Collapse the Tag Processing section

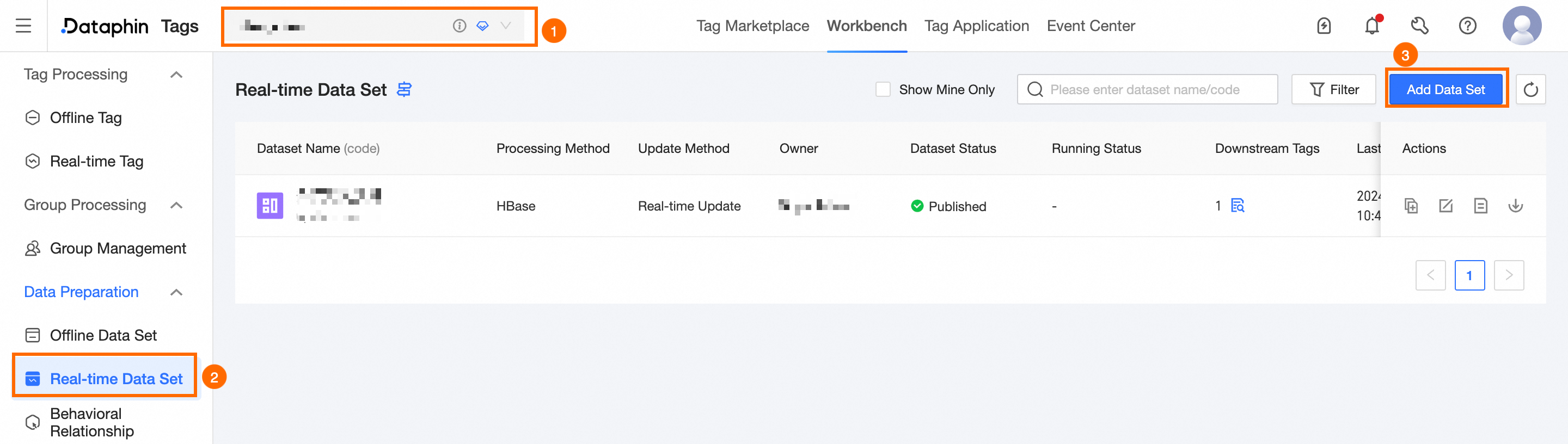pos(176,75)
